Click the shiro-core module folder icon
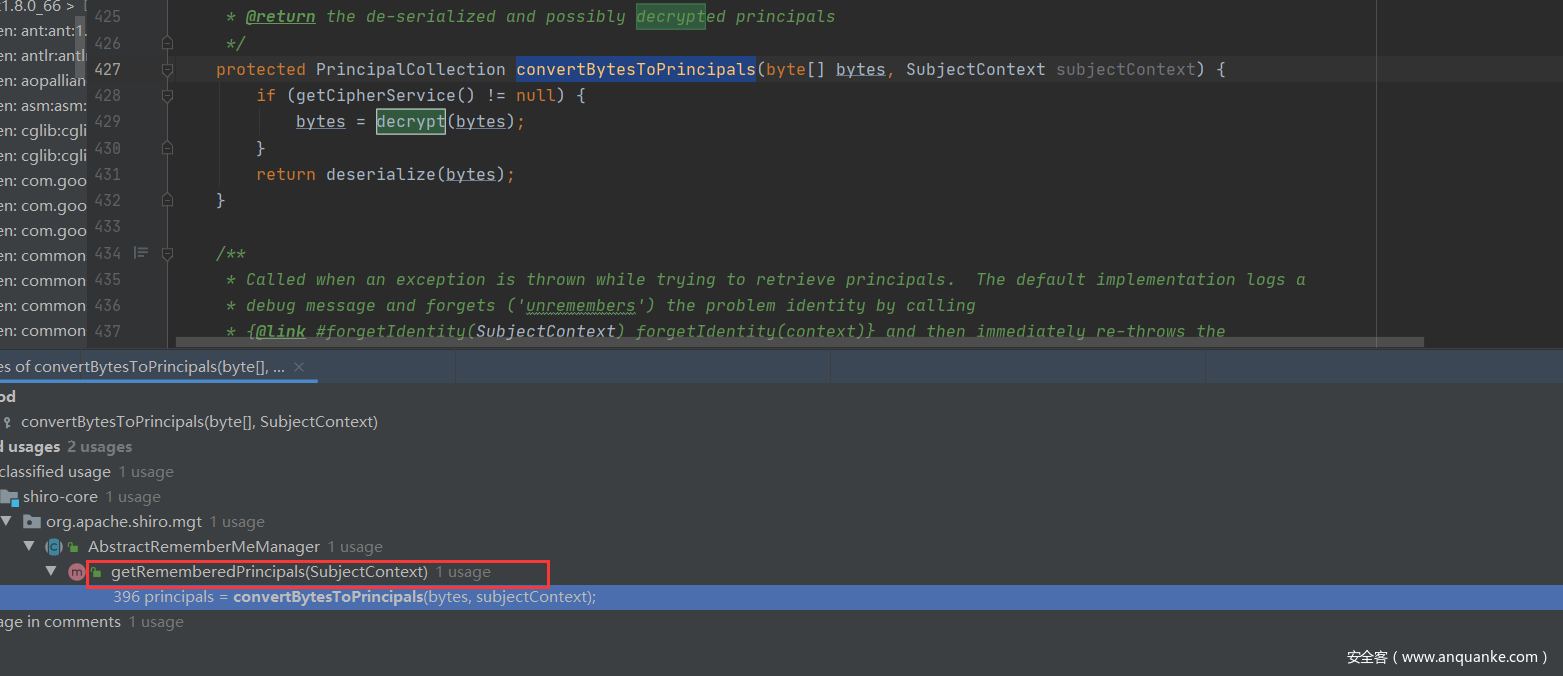Screen dimensions: 1563x676 [9, 497]
